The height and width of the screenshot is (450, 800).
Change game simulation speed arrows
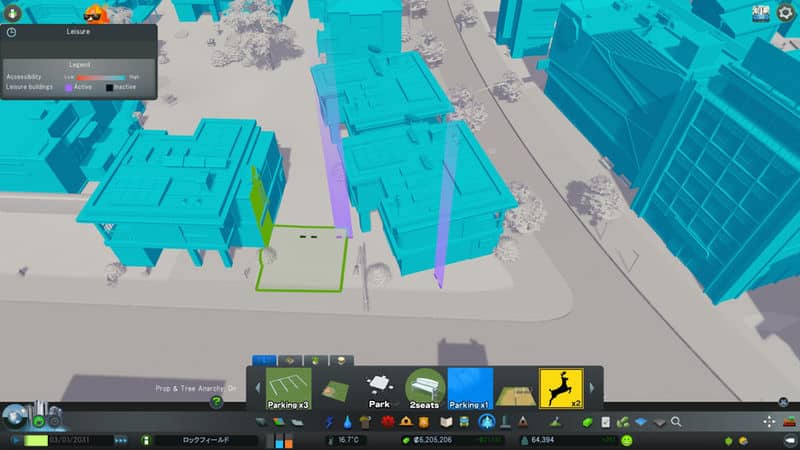click(121, 440)
